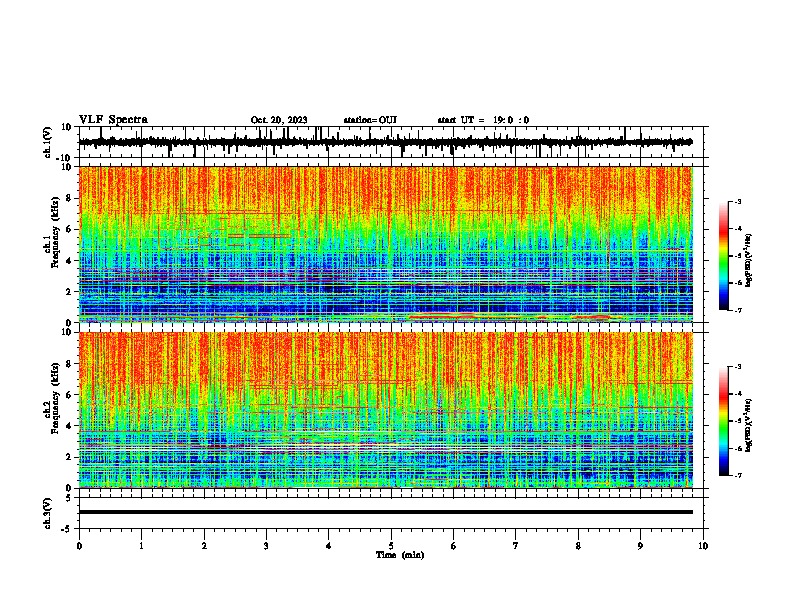Click the "2" kHz tick on ch.2 frequency axis
Viewport: 792px width, 612px height.
[70, 457]
